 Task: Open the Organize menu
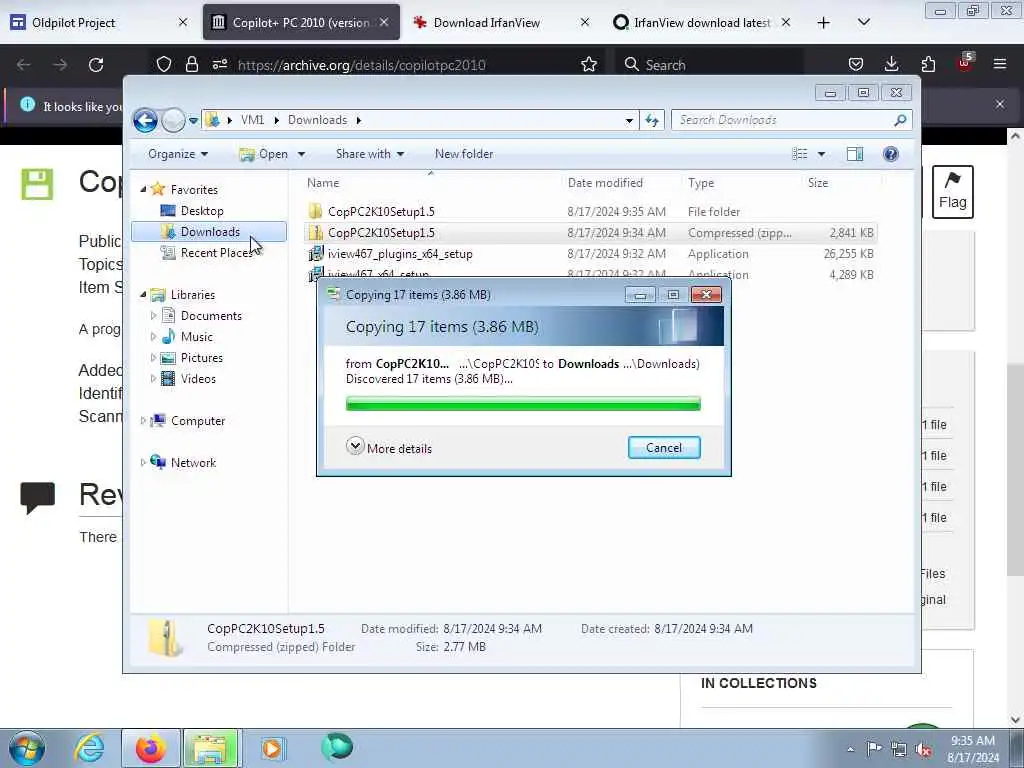(178, 154)
